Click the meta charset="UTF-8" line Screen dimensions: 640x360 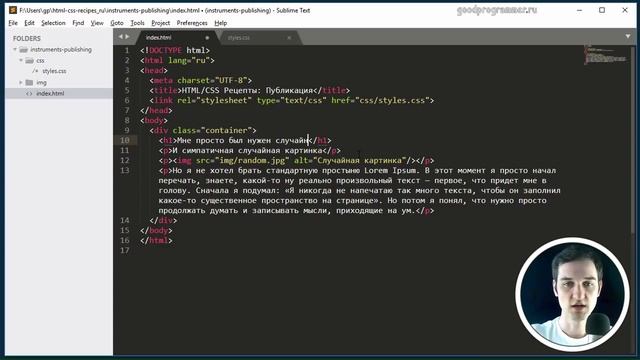[200, 80]
